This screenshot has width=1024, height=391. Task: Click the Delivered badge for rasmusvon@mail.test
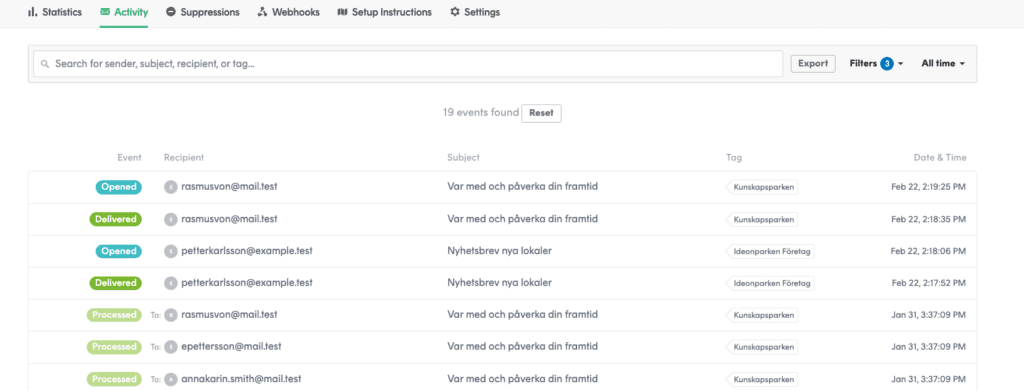(116, 219)
